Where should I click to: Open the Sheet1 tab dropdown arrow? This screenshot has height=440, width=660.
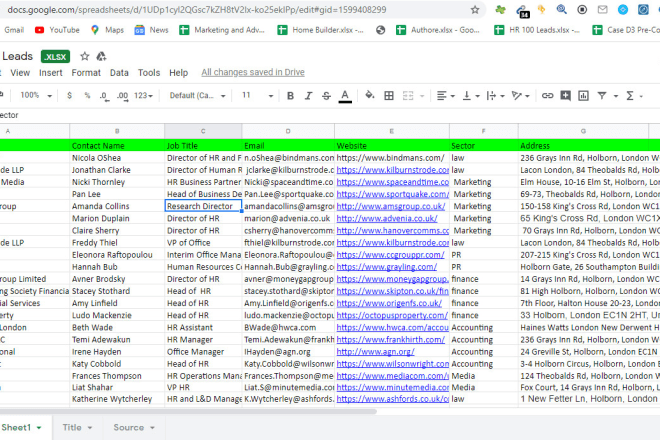coord(39,428)
